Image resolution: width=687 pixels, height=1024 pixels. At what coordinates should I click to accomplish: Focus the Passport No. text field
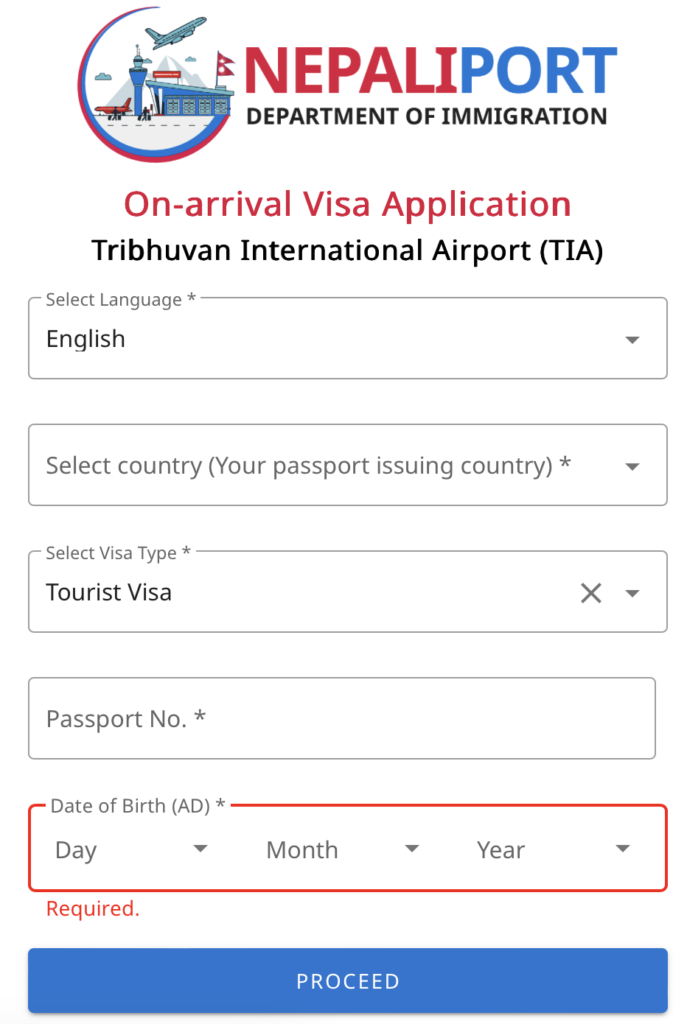341,719
